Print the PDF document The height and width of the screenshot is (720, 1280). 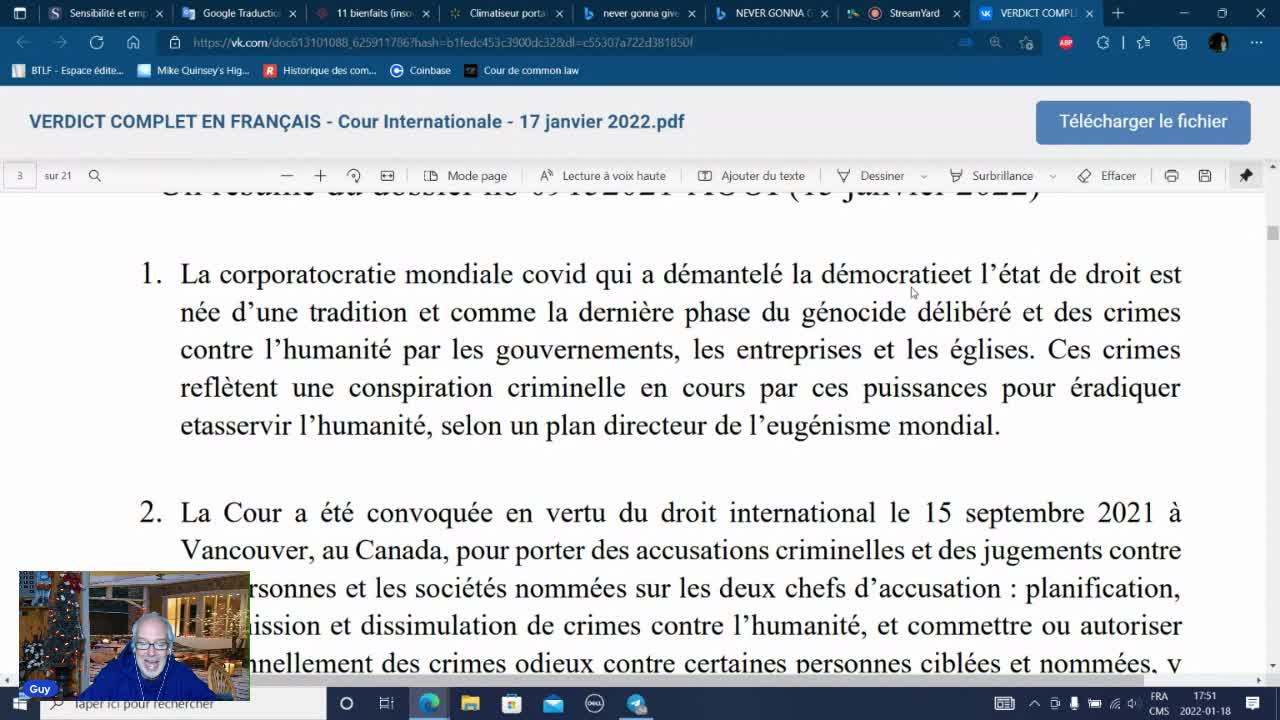(1171, 176)
